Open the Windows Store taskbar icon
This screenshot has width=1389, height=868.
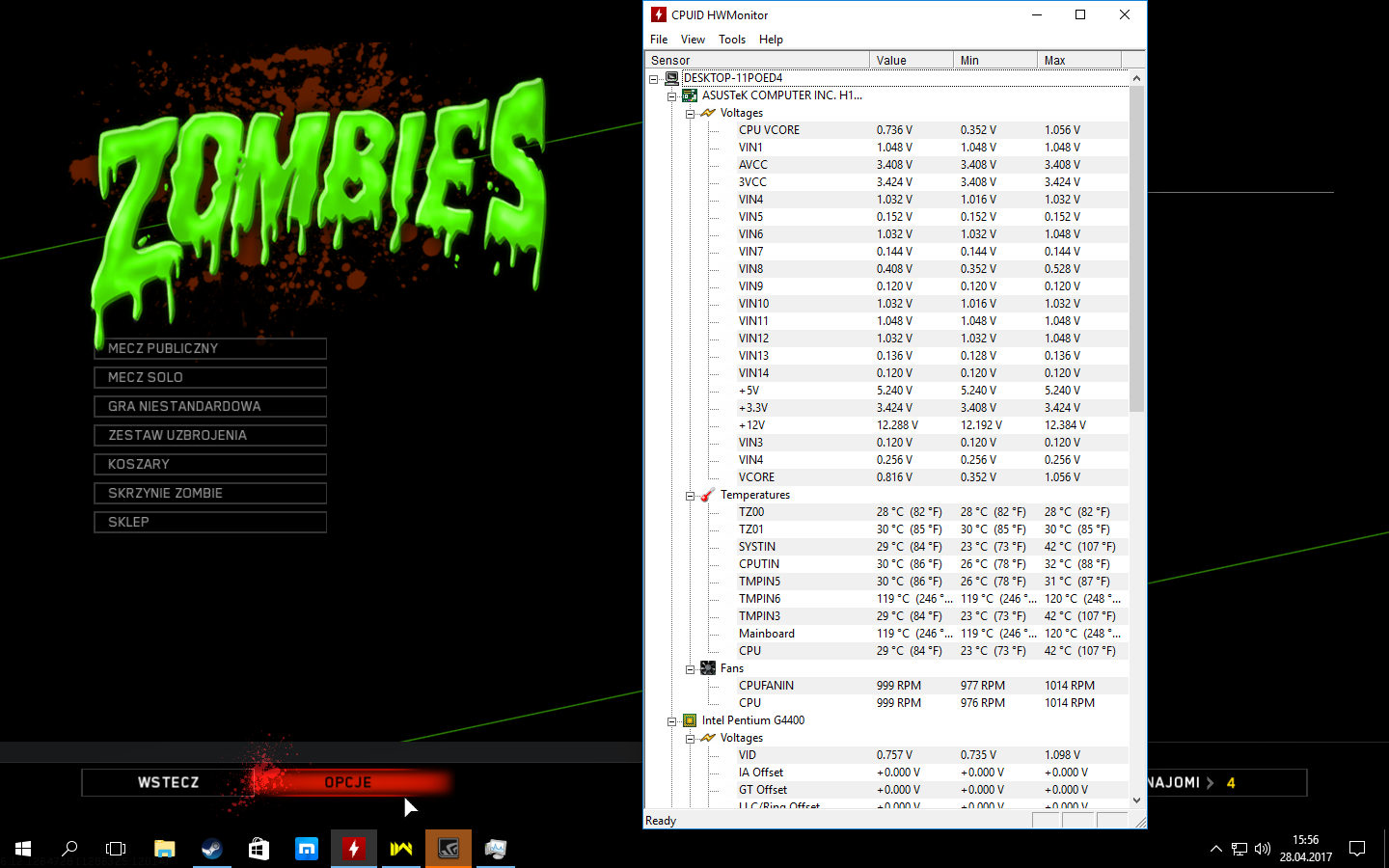coord(259,849)
